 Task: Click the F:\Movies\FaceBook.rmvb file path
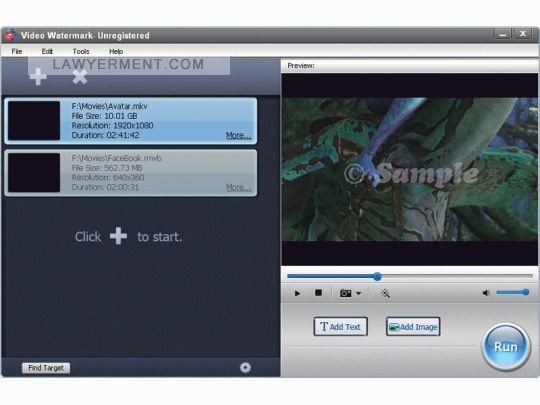pos(116,158)
